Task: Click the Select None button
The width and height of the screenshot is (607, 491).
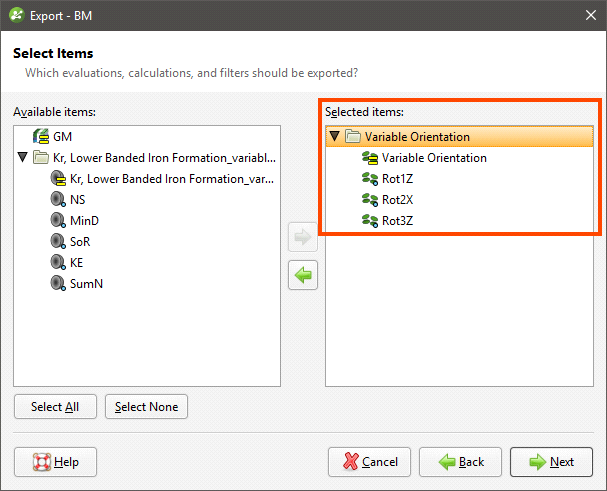Action: [x=146, y=407]
